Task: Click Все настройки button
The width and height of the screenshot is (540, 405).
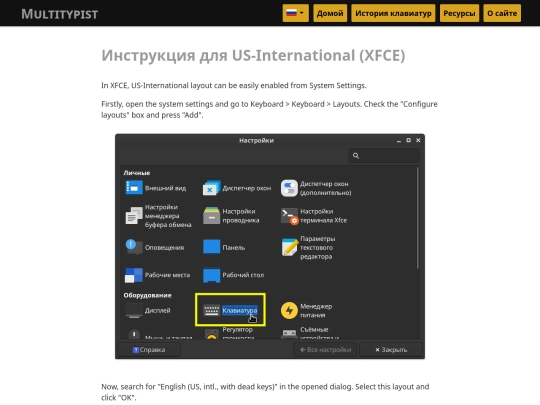Action: [325, 350]
